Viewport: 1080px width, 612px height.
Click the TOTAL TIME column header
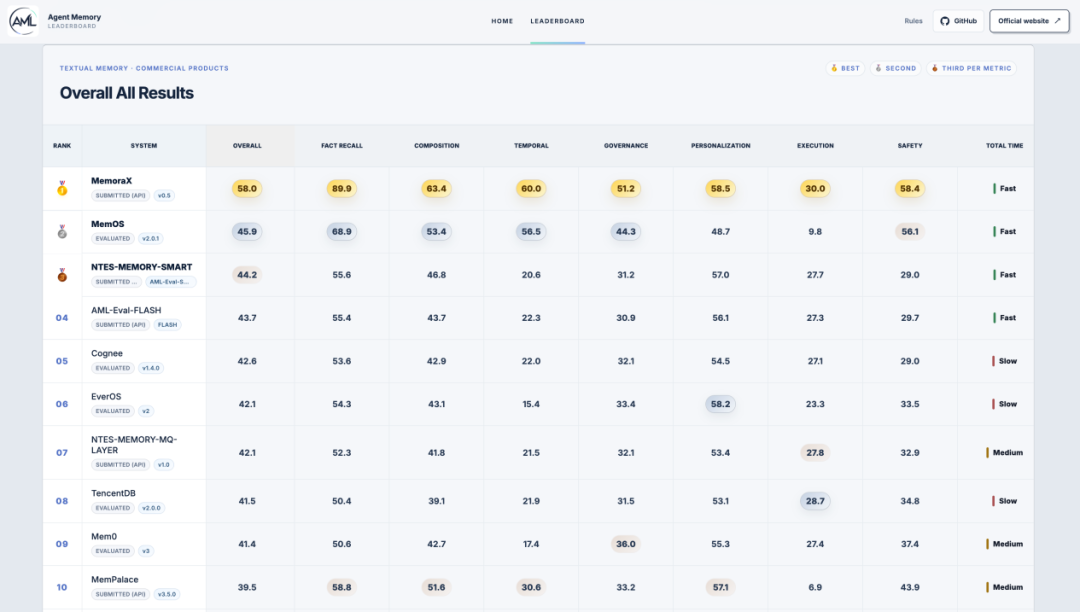click(1004, 146)
